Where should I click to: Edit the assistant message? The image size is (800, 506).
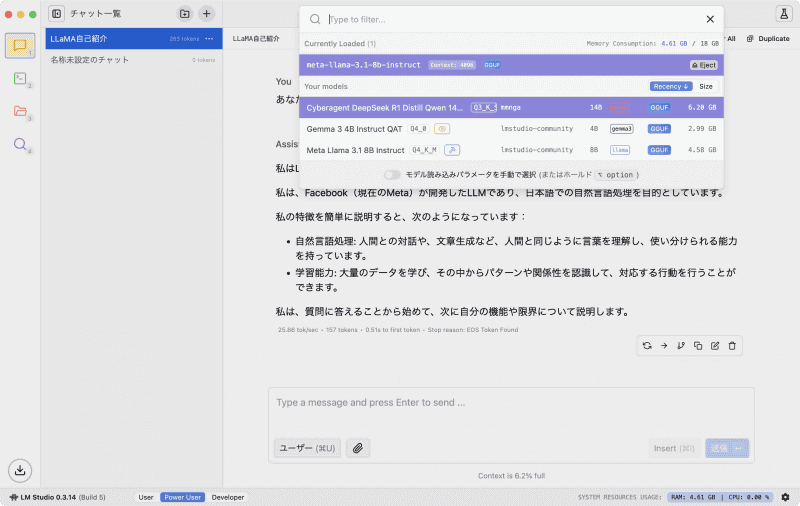tap(715, 346)
